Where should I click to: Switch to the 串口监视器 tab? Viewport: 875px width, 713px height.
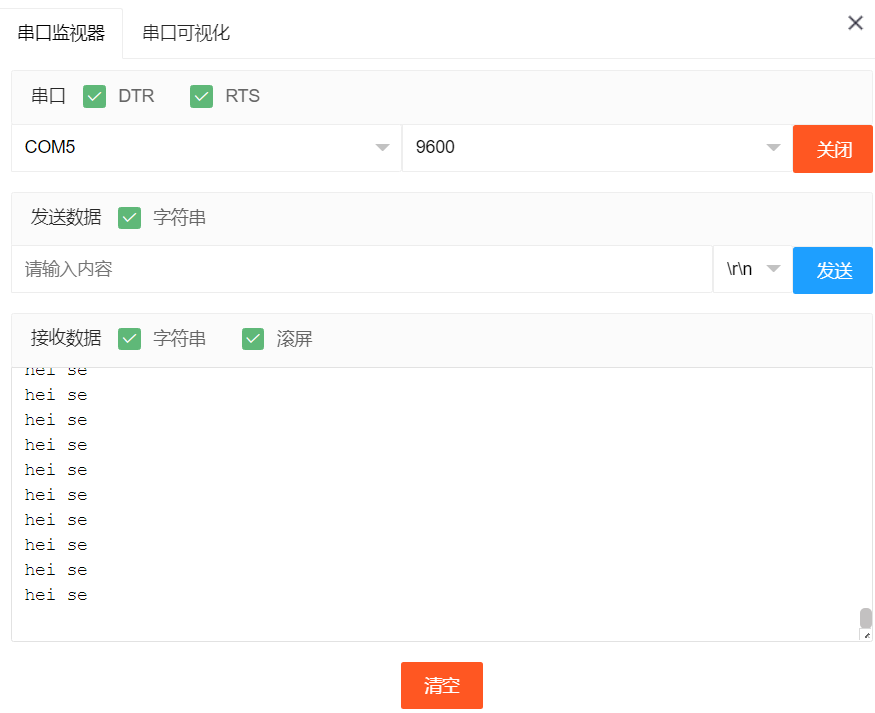tap(61, 33)
